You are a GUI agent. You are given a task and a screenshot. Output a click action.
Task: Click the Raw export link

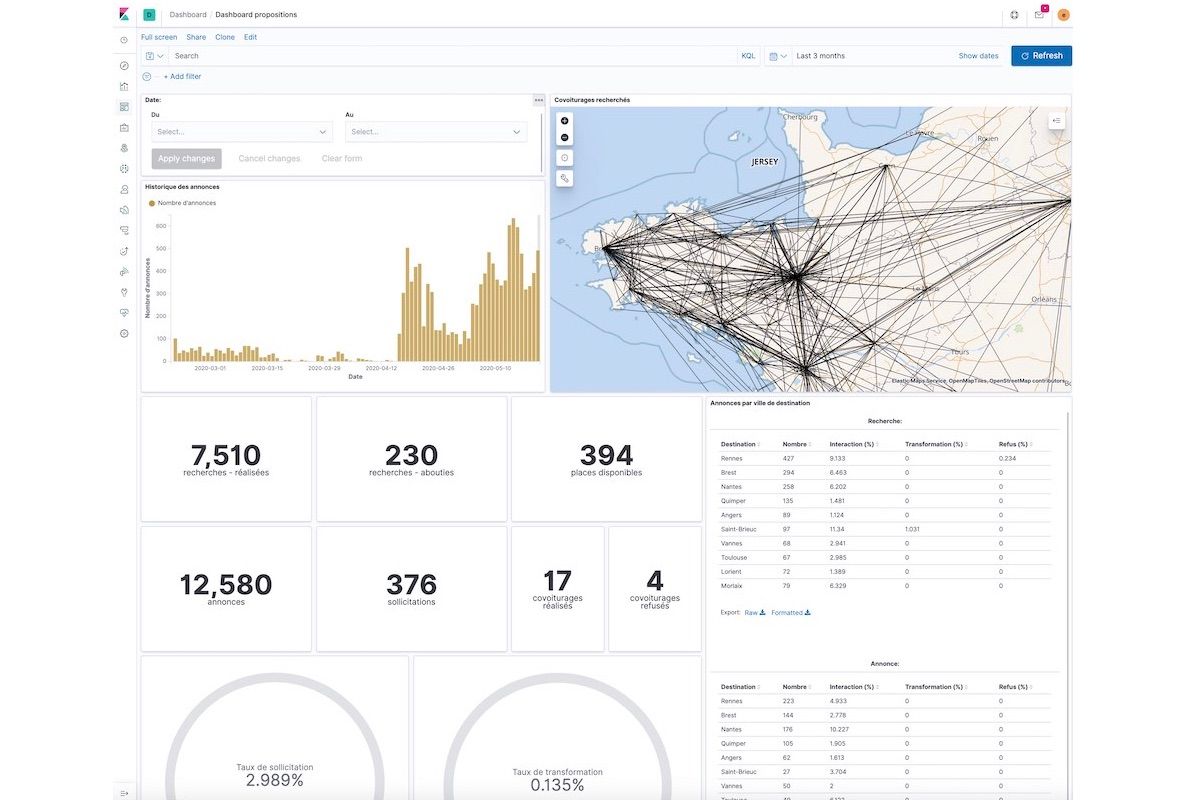(x=750, y=612)
